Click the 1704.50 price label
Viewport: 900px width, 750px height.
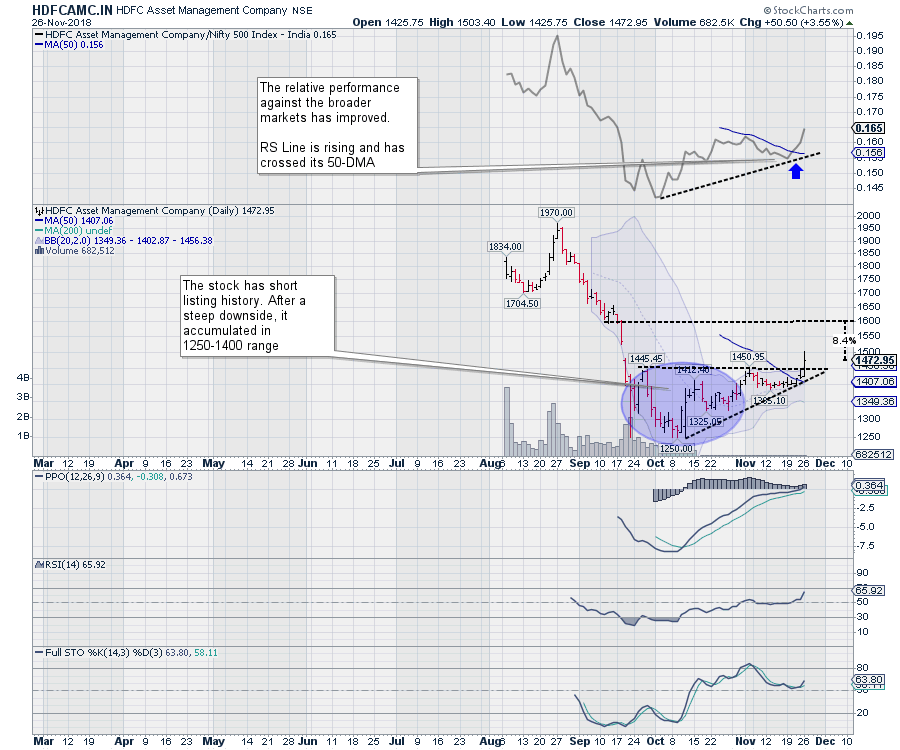[522, 304]
